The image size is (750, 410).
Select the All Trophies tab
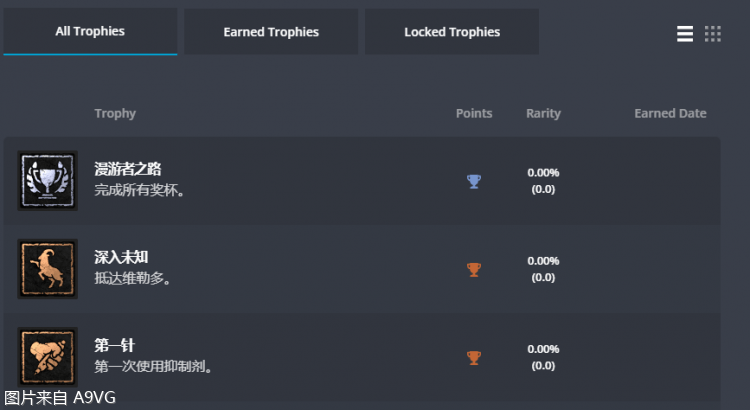click(x=90, y=32)
